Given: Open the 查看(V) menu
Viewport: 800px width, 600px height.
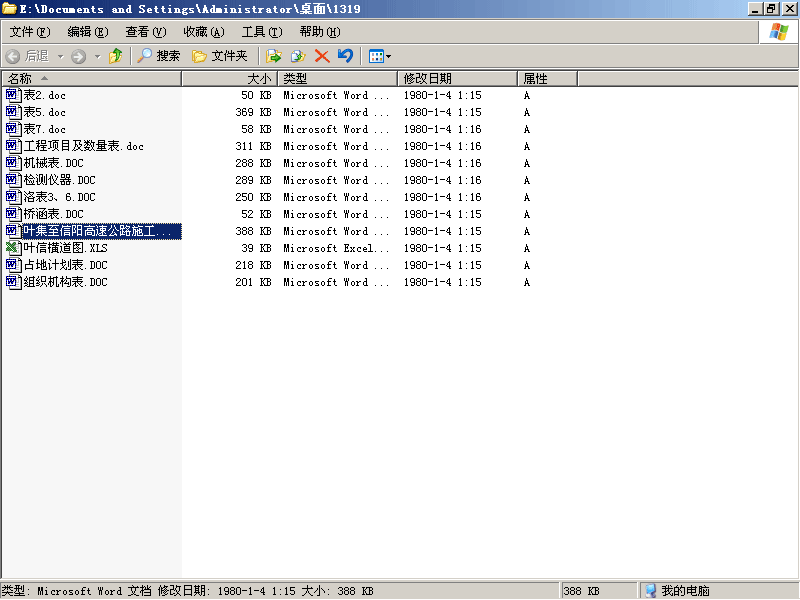Looking at the screenshot, I should tap(146, 32).
